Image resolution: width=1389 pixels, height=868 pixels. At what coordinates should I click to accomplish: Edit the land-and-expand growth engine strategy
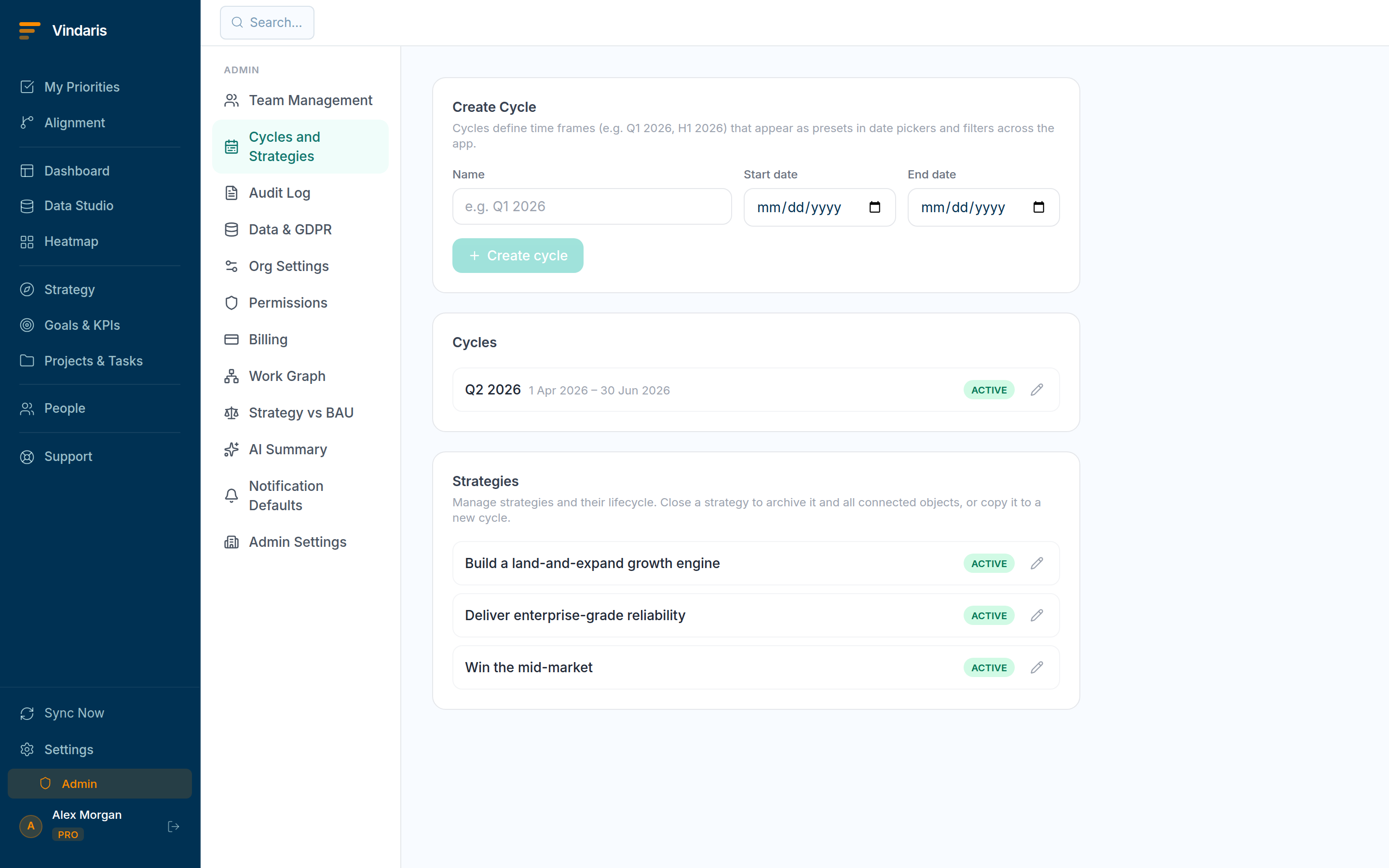coord(1036,563)
